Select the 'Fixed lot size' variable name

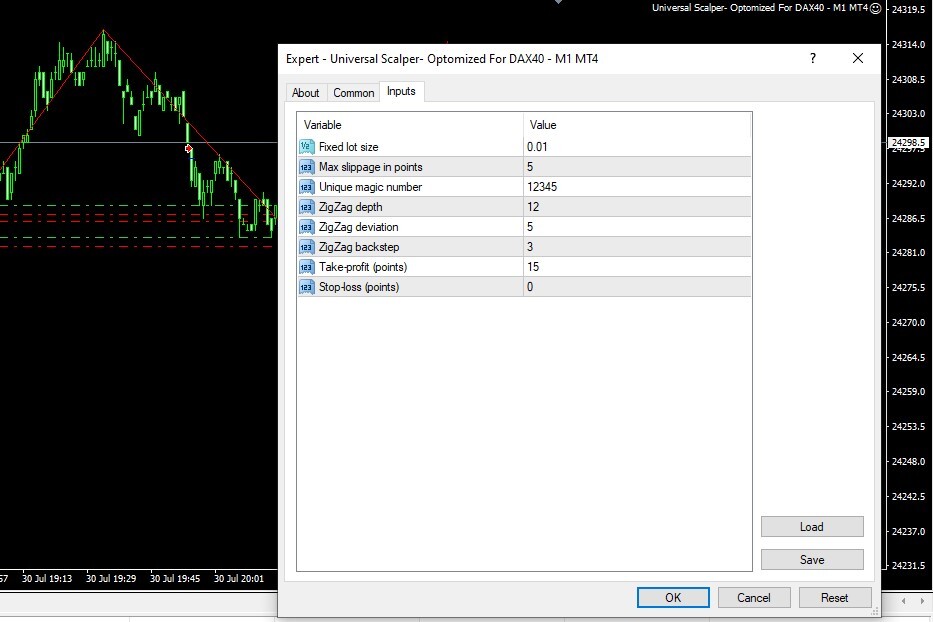(349, 147)
